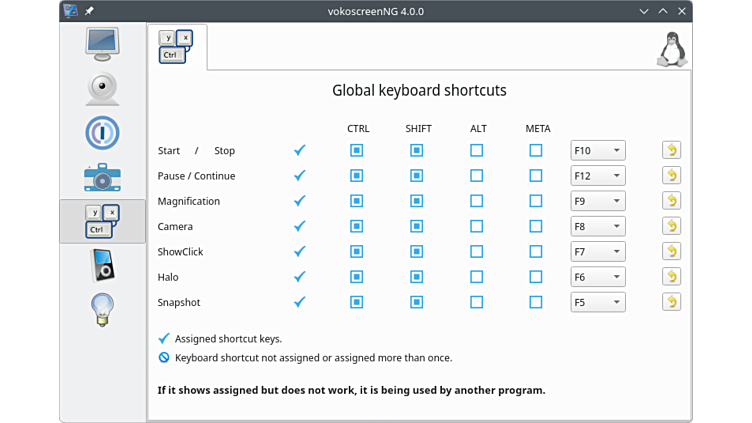Reset the Snapshot shortcut to default
Viewport: 752px width, 423px height.
[x=671, y=302]
